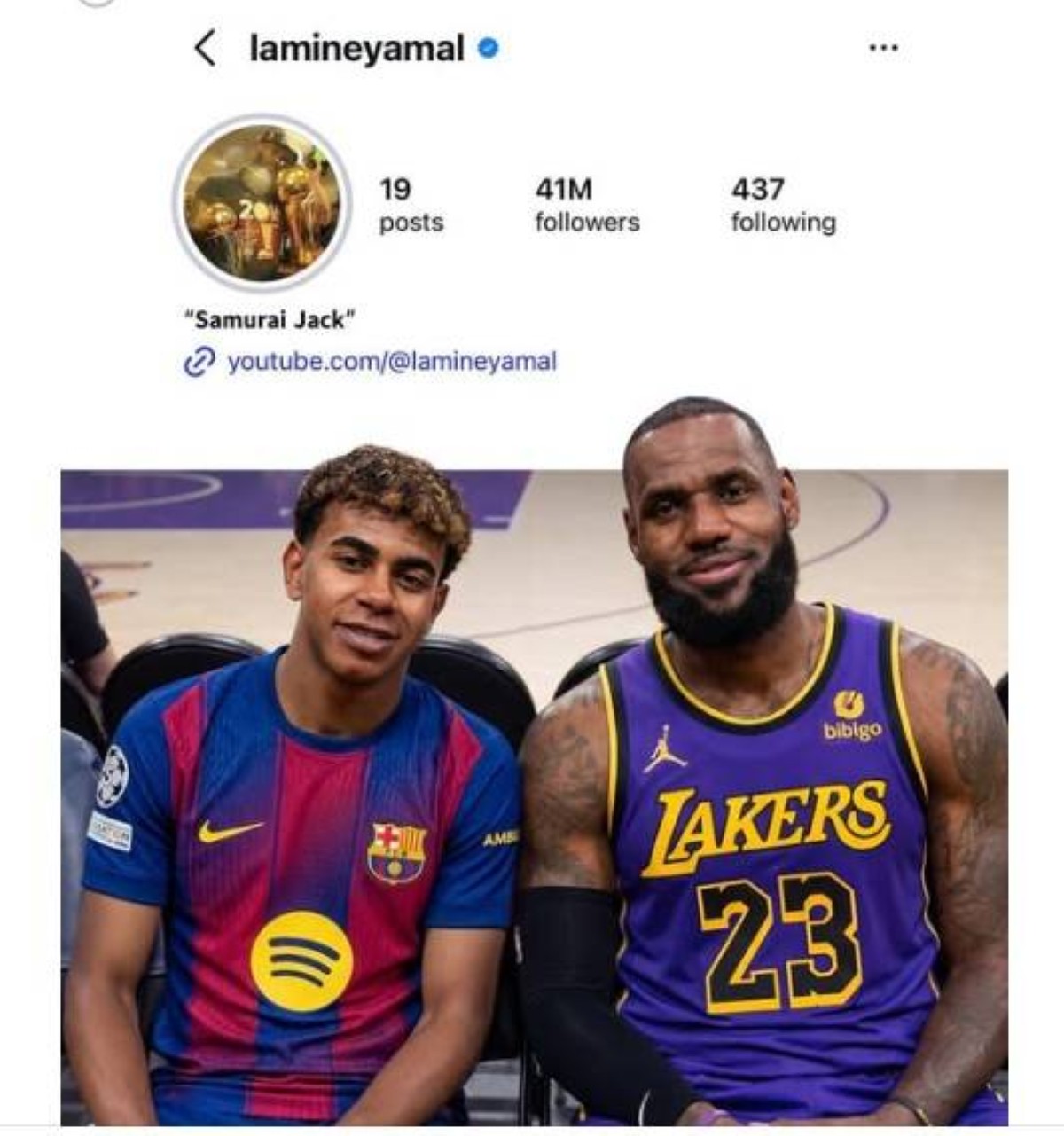Click the "Samurai Jack" bio text
This screenshot has height=1136, width=1064.
(x=270, y=320)
